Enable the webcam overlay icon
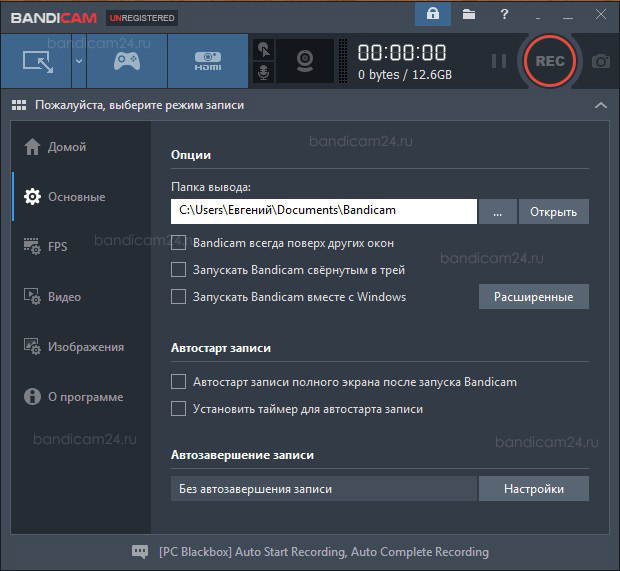Screen dimensions: 620x571 click(x=305, y=61)
